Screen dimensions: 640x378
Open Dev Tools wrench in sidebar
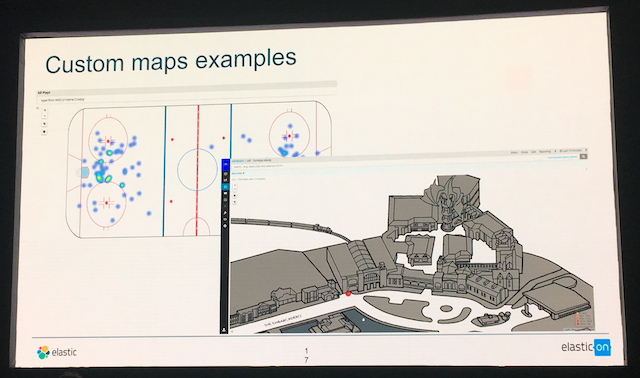point(225,213)
